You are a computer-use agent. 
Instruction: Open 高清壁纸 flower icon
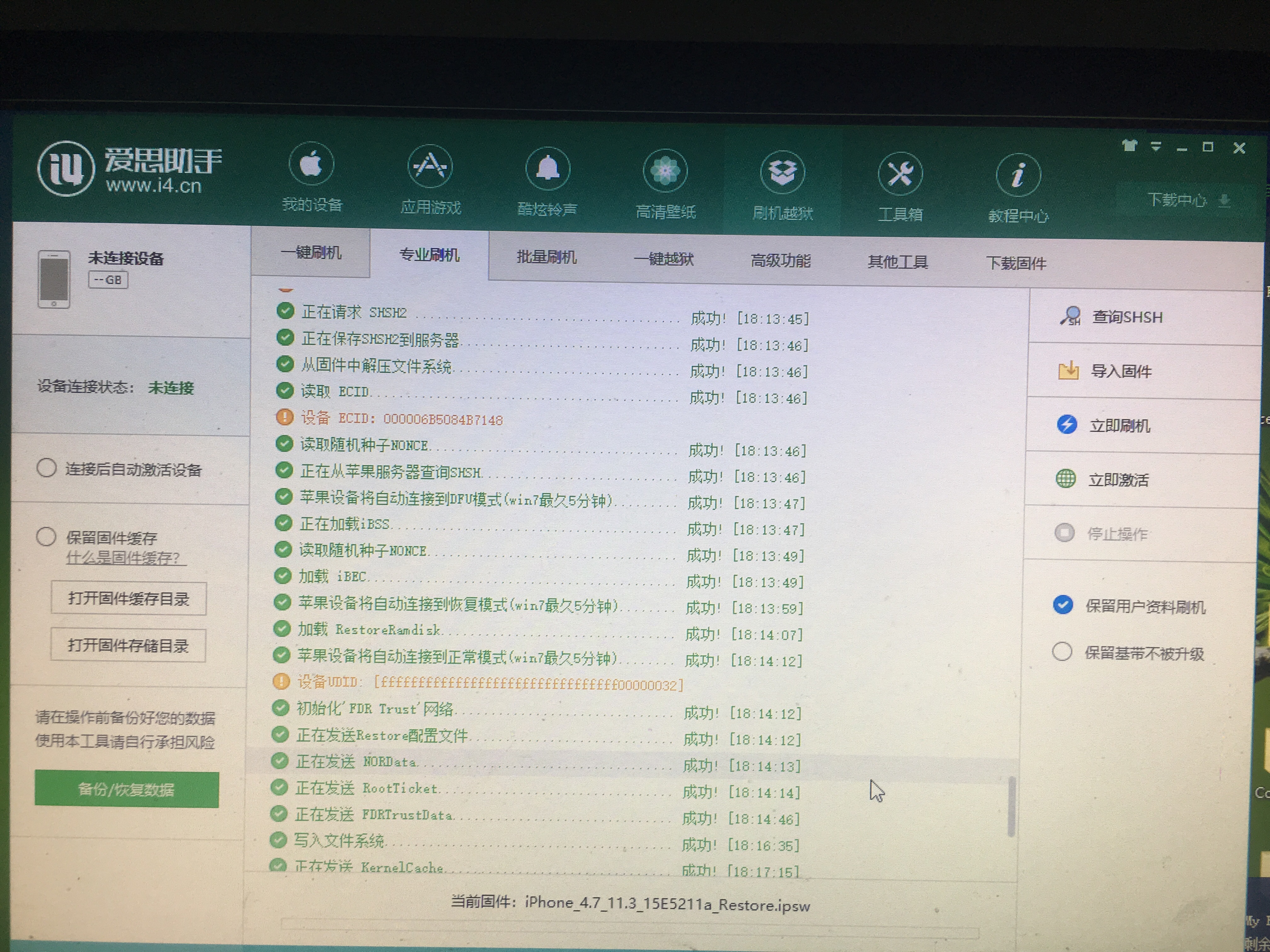pos(665,170)
